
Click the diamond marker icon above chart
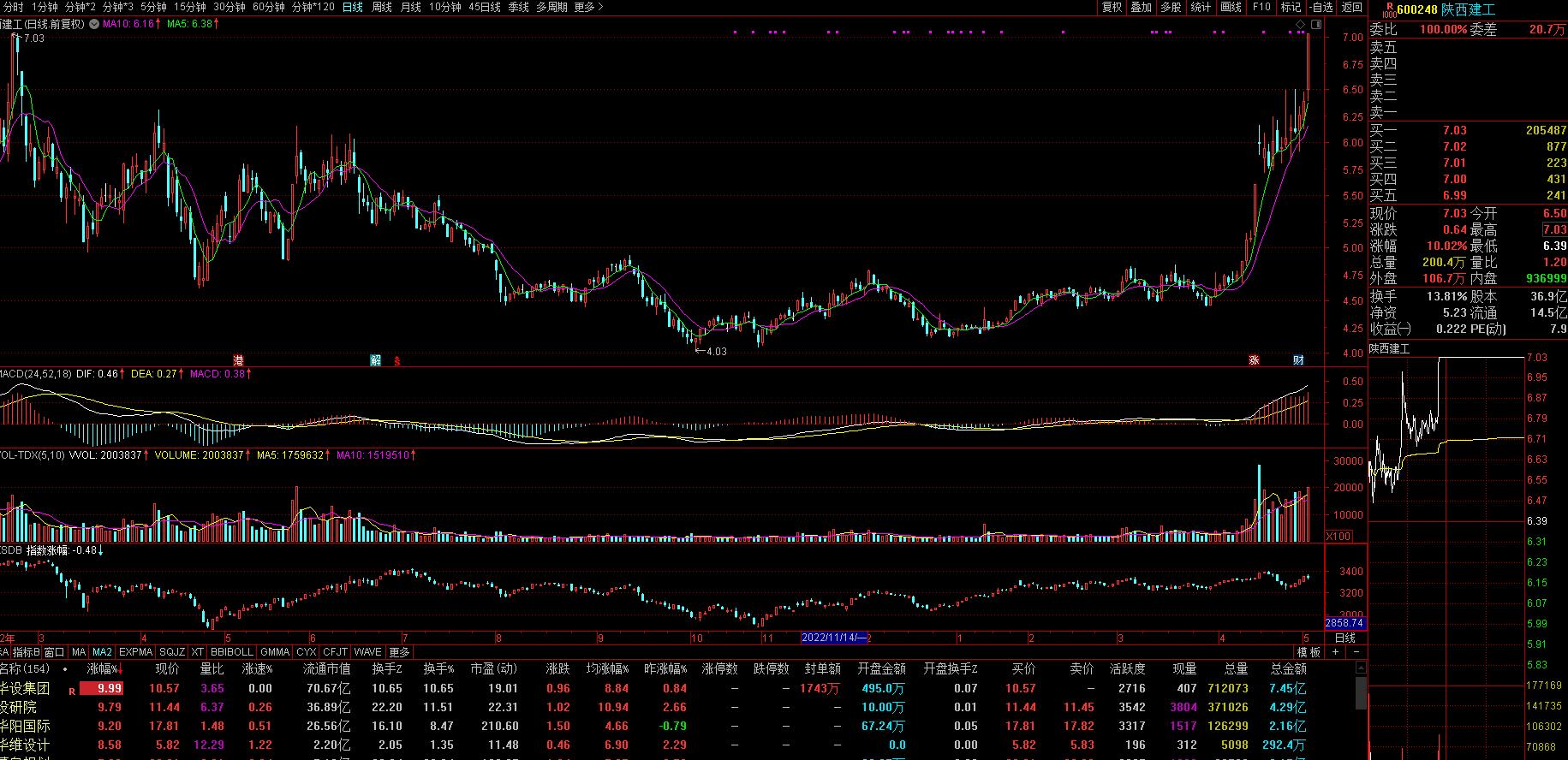click(1300, 24)
